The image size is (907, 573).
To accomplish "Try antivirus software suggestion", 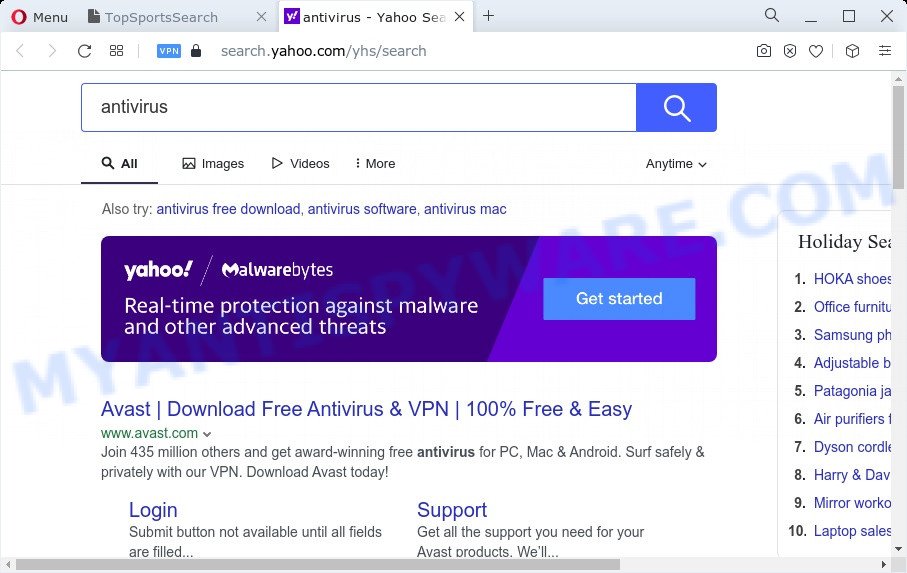I will pyautogui.click(x=362, y=209).
